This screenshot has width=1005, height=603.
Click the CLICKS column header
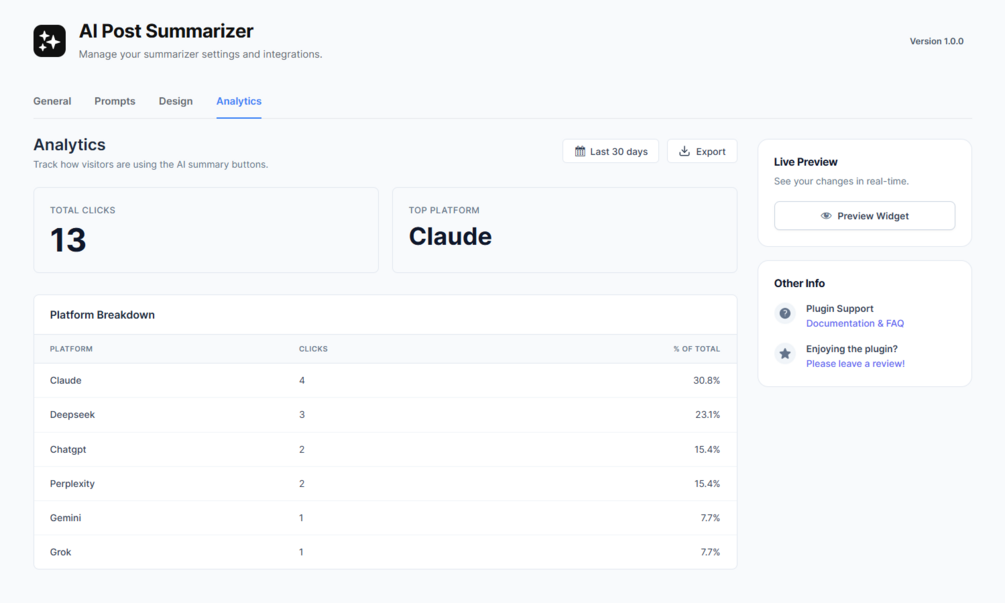(x=313, y=349)
